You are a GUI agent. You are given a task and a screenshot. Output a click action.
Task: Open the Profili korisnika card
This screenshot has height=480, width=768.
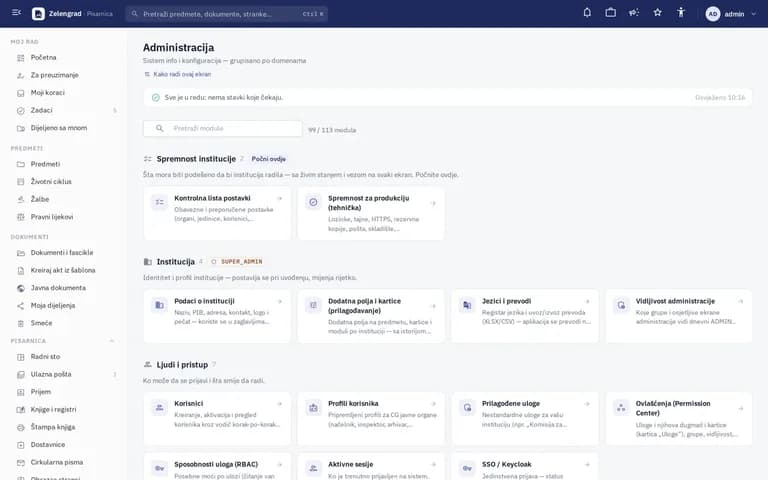[371, 418]
